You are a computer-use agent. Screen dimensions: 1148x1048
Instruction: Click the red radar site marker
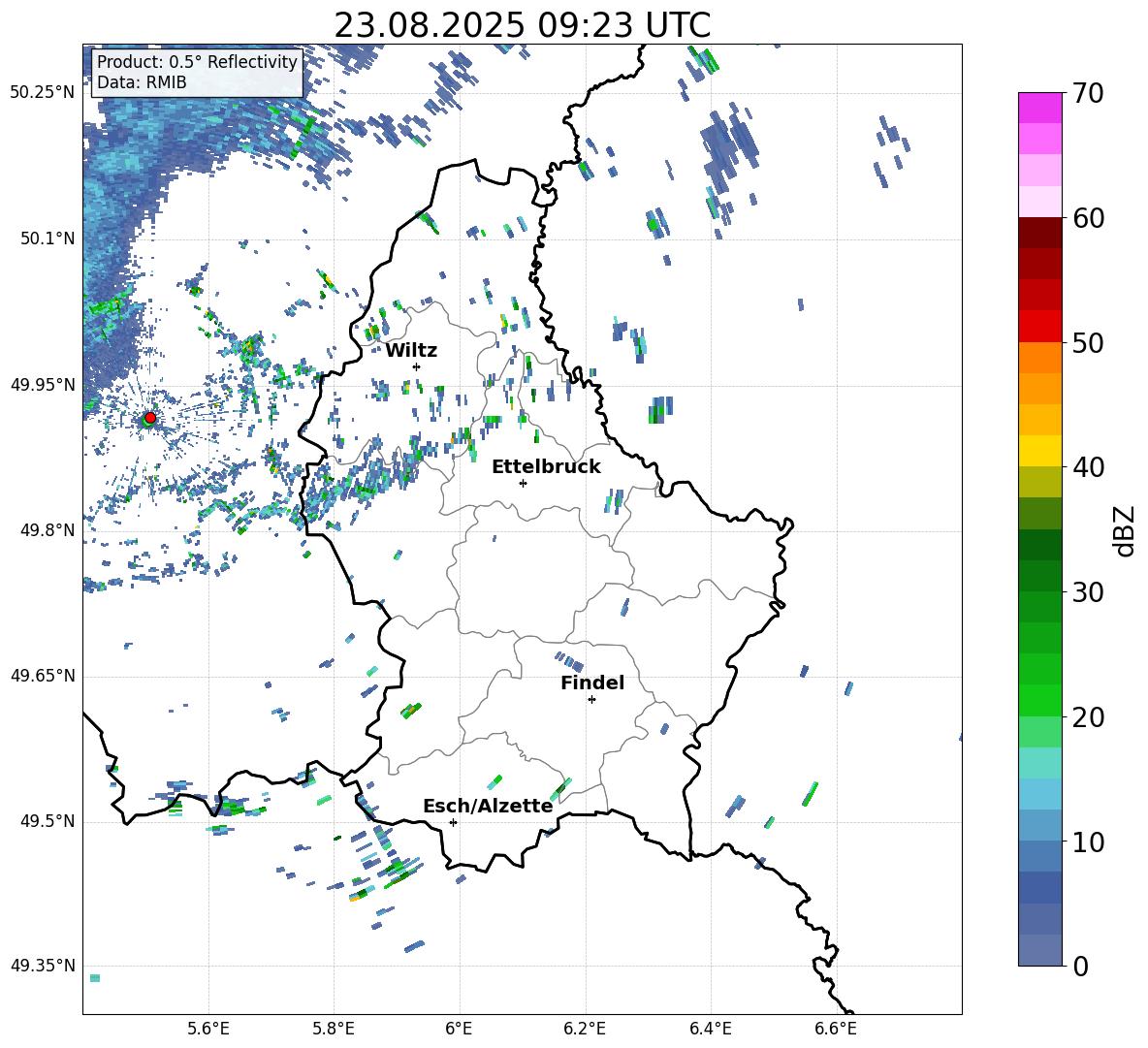[x=150, y=418]
